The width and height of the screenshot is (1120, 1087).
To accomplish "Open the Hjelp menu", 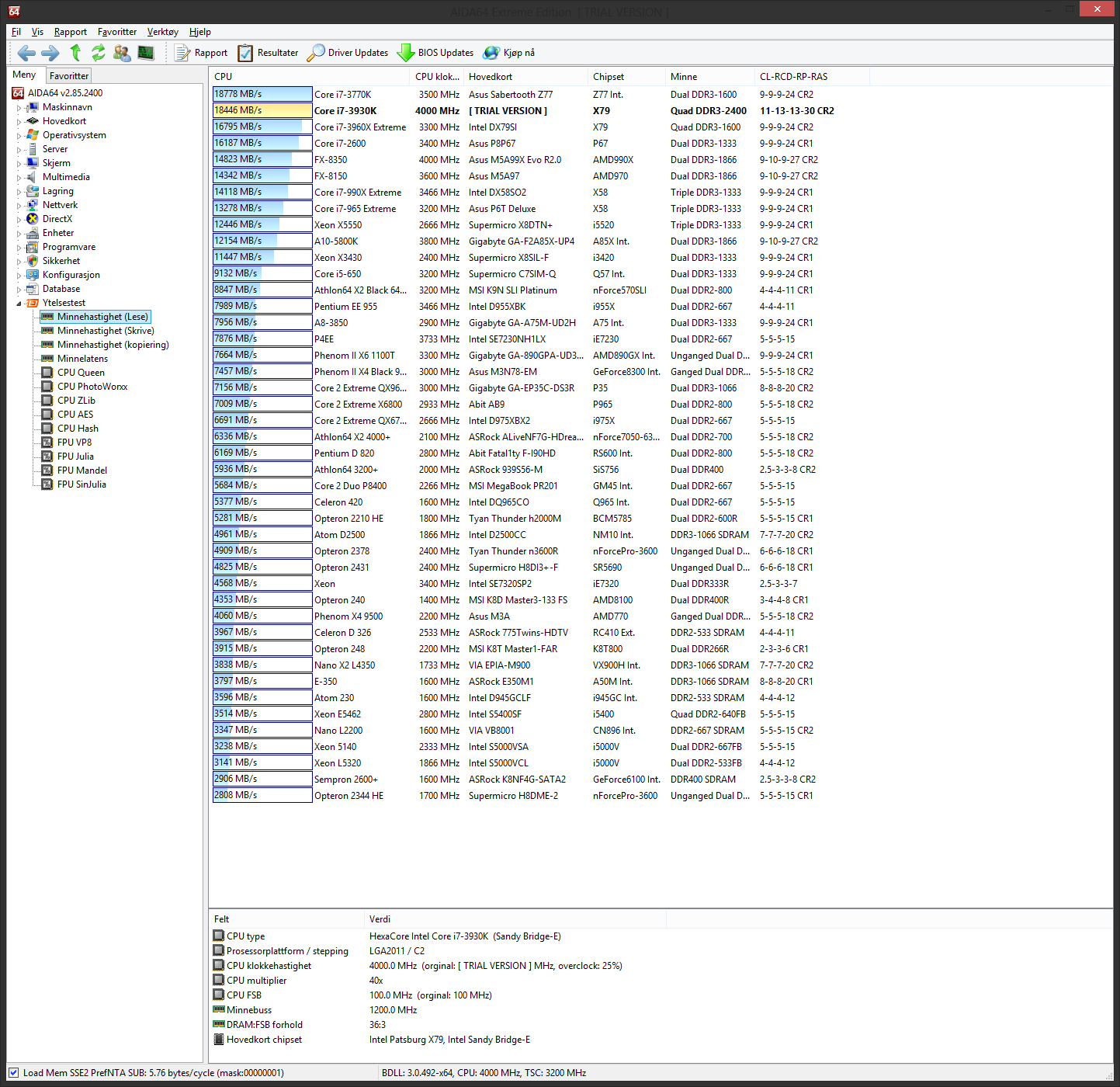I will point(200,32).
